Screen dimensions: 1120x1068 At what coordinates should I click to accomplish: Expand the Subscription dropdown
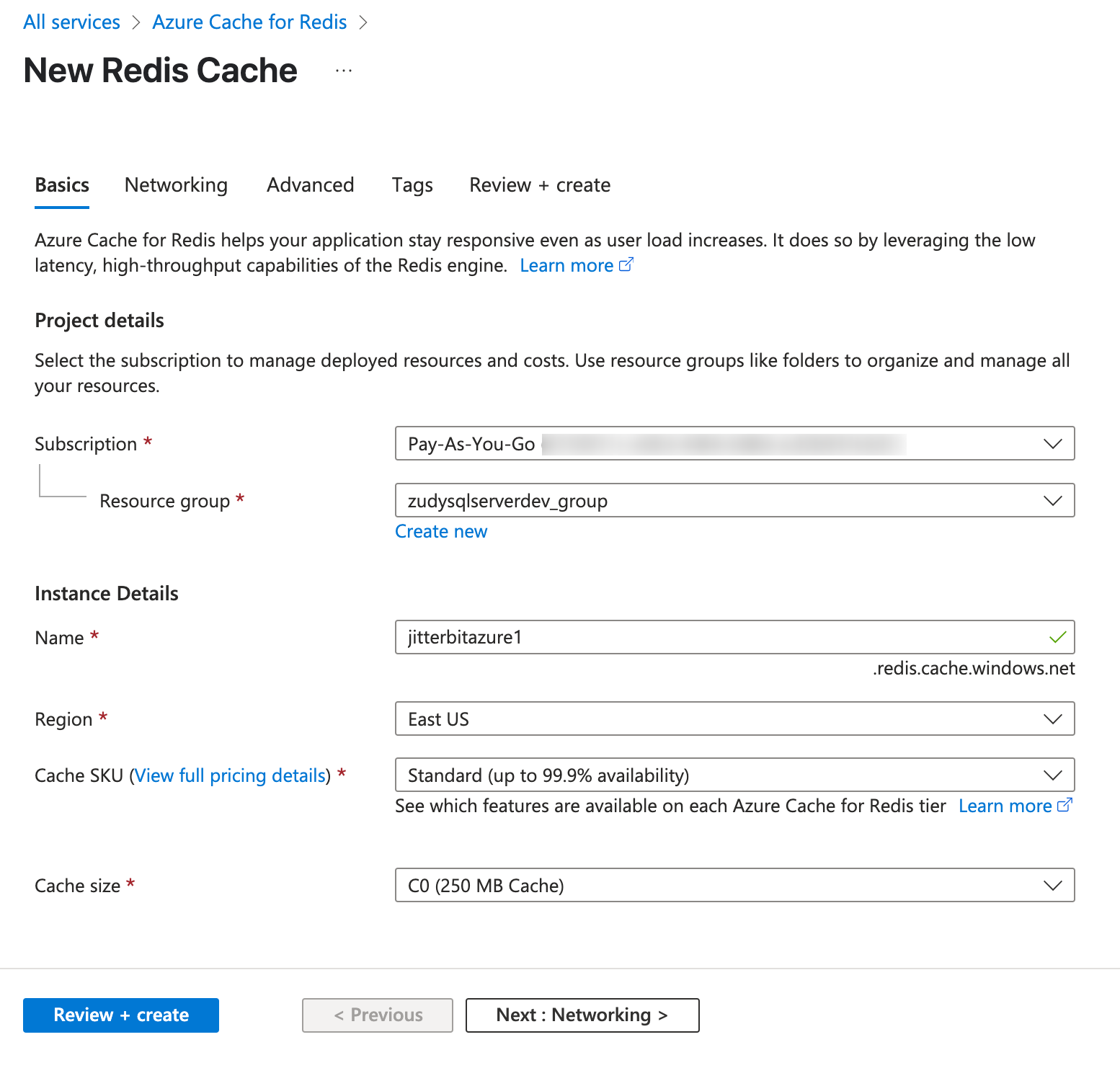734,443
